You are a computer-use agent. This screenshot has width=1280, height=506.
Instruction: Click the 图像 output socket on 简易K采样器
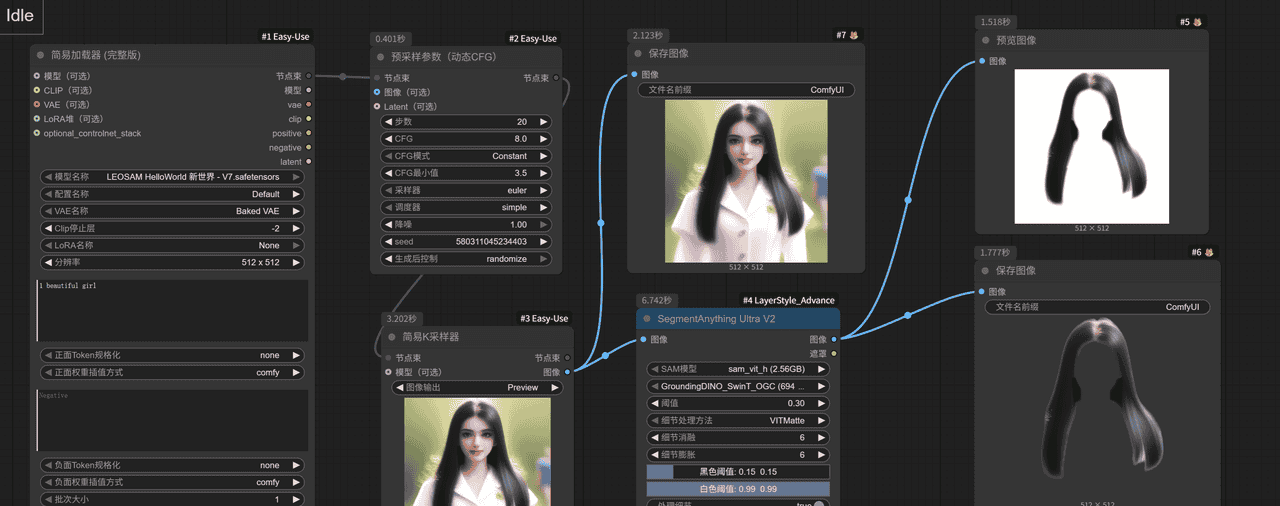coord(568,372)
